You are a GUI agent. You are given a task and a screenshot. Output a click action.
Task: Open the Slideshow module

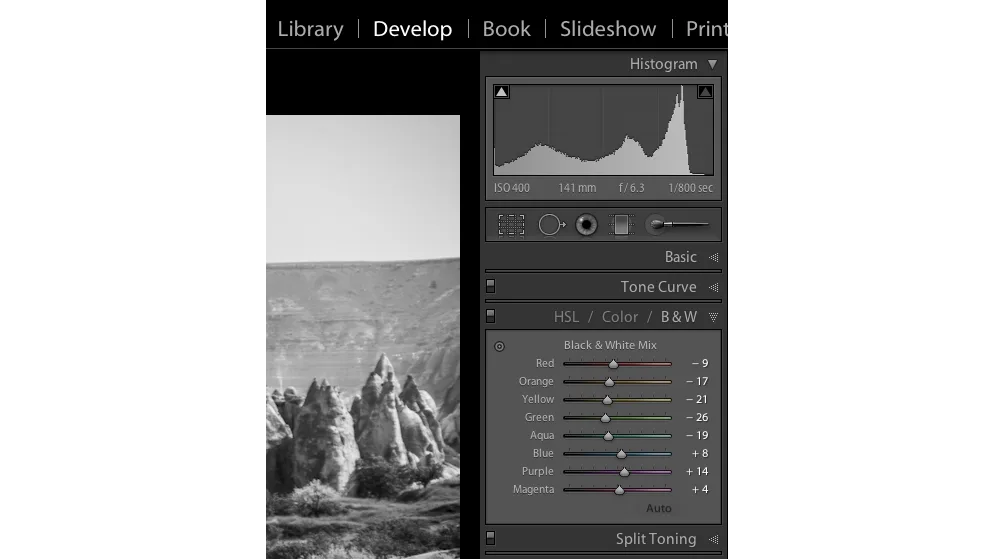(x=608, y=29)
